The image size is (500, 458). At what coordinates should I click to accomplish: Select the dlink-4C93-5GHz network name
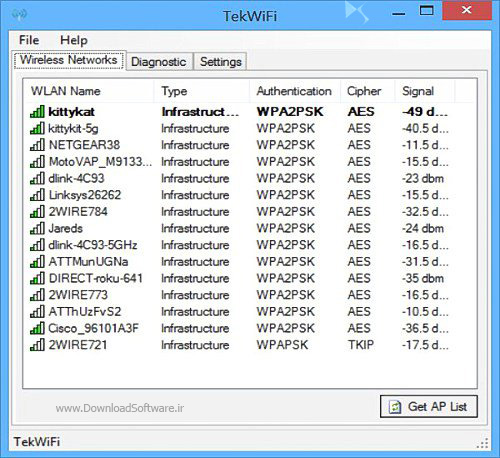[x=93, y=245]
